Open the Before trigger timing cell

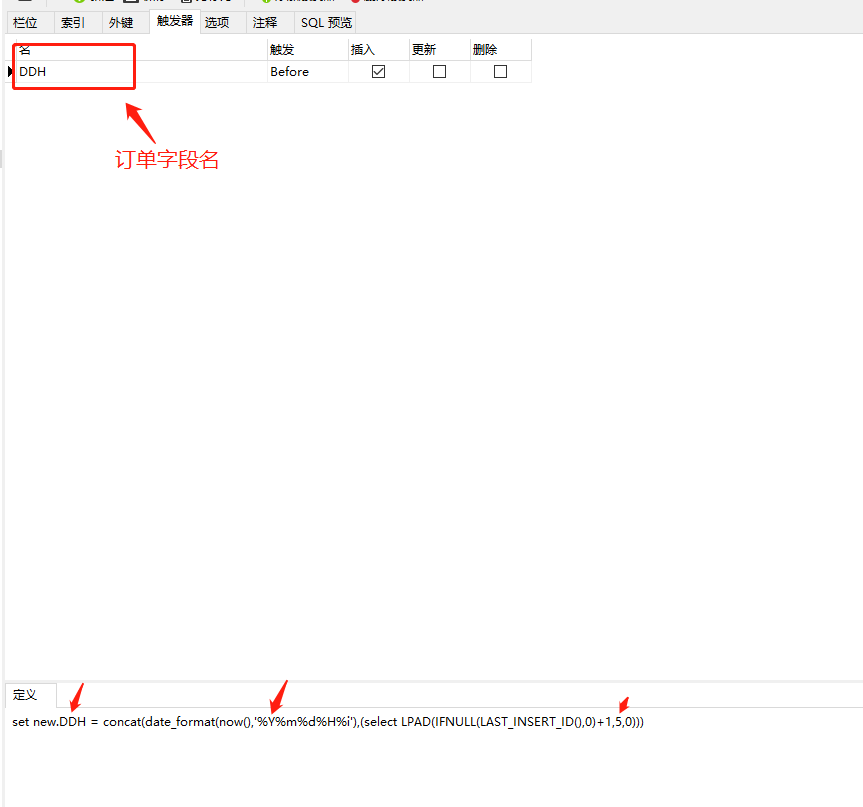(308, 72)
